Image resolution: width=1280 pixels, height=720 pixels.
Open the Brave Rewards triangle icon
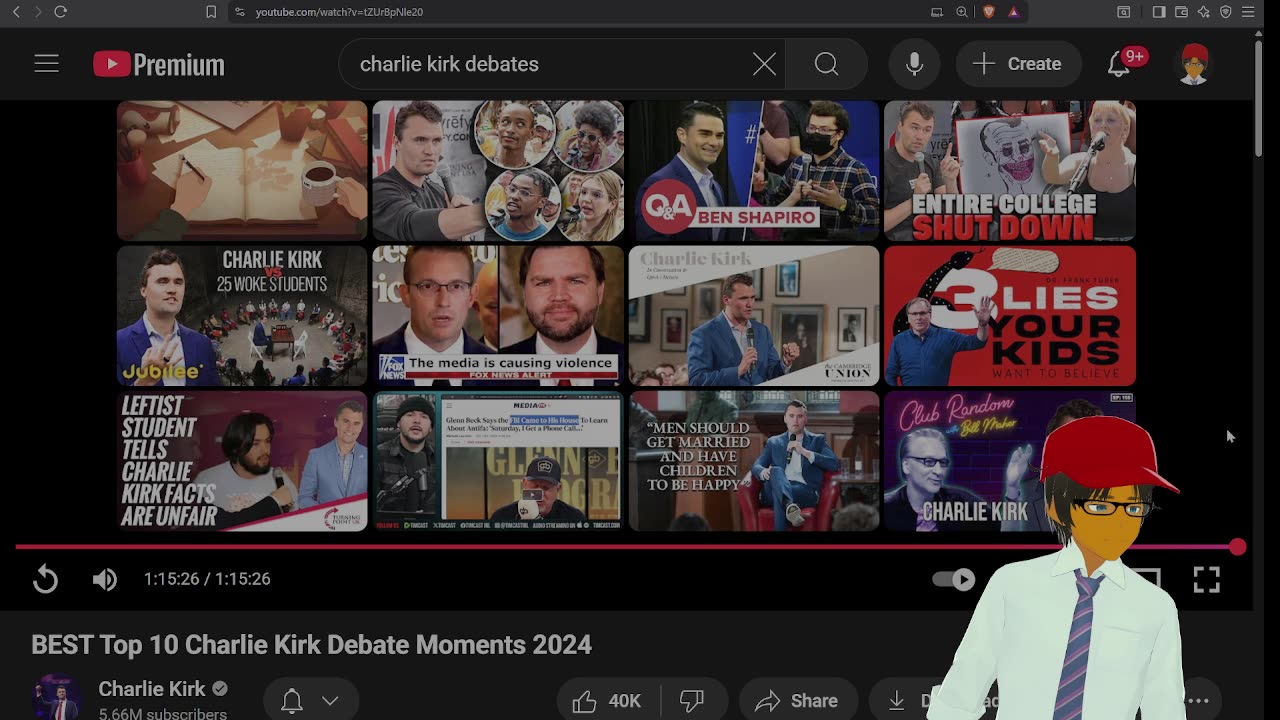pos(1013,12)
